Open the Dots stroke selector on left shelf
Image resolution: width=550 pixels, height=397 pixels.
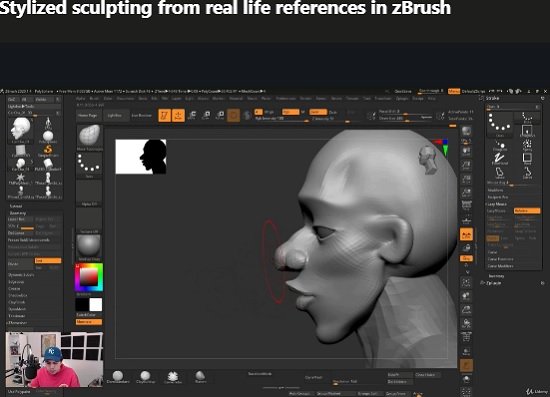coord(89,165)
